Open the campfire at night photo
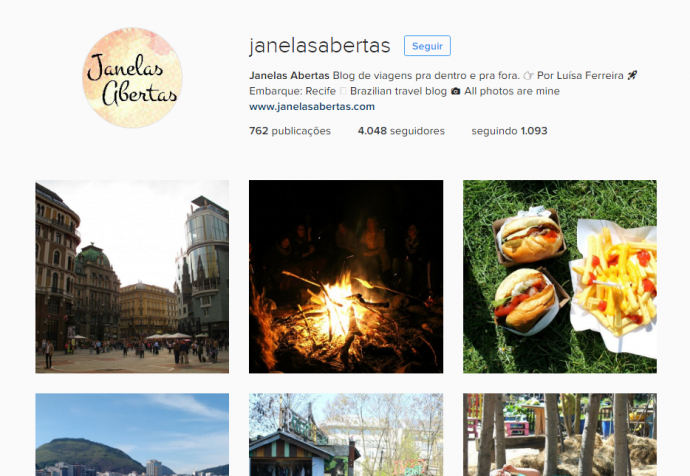This screenshot has width=690, height=476. pos(346,276)
